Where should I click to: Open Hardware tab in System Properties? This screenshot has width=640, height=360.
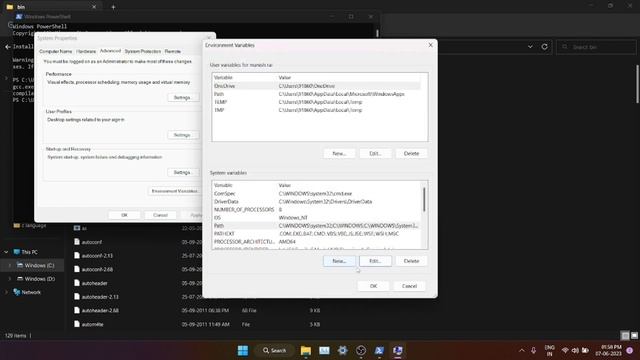(x=86, y=51)
